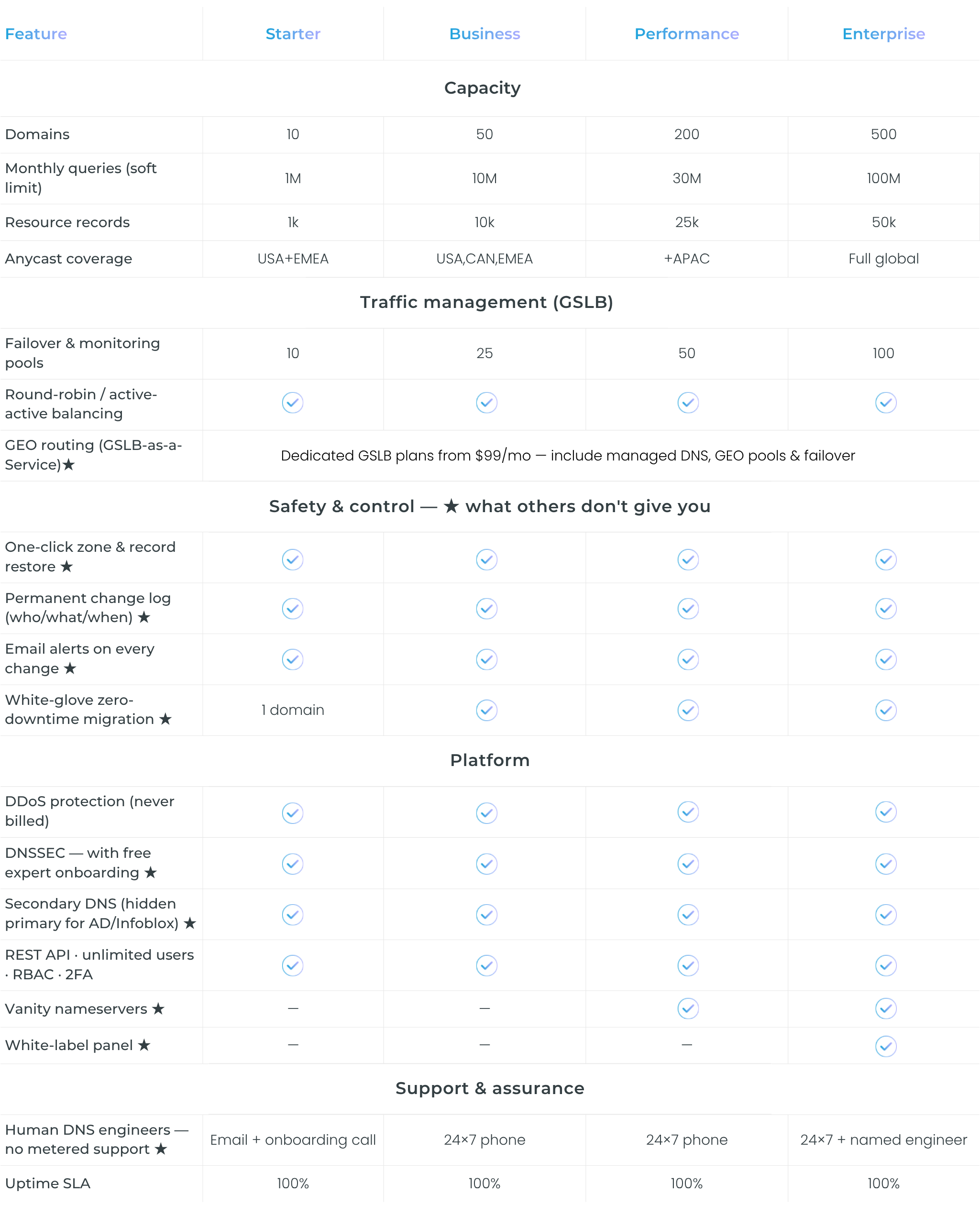This screenshot has width=980, height=1216.
Task: Select the Enterprise plan column header
Action: coord(883,34)
